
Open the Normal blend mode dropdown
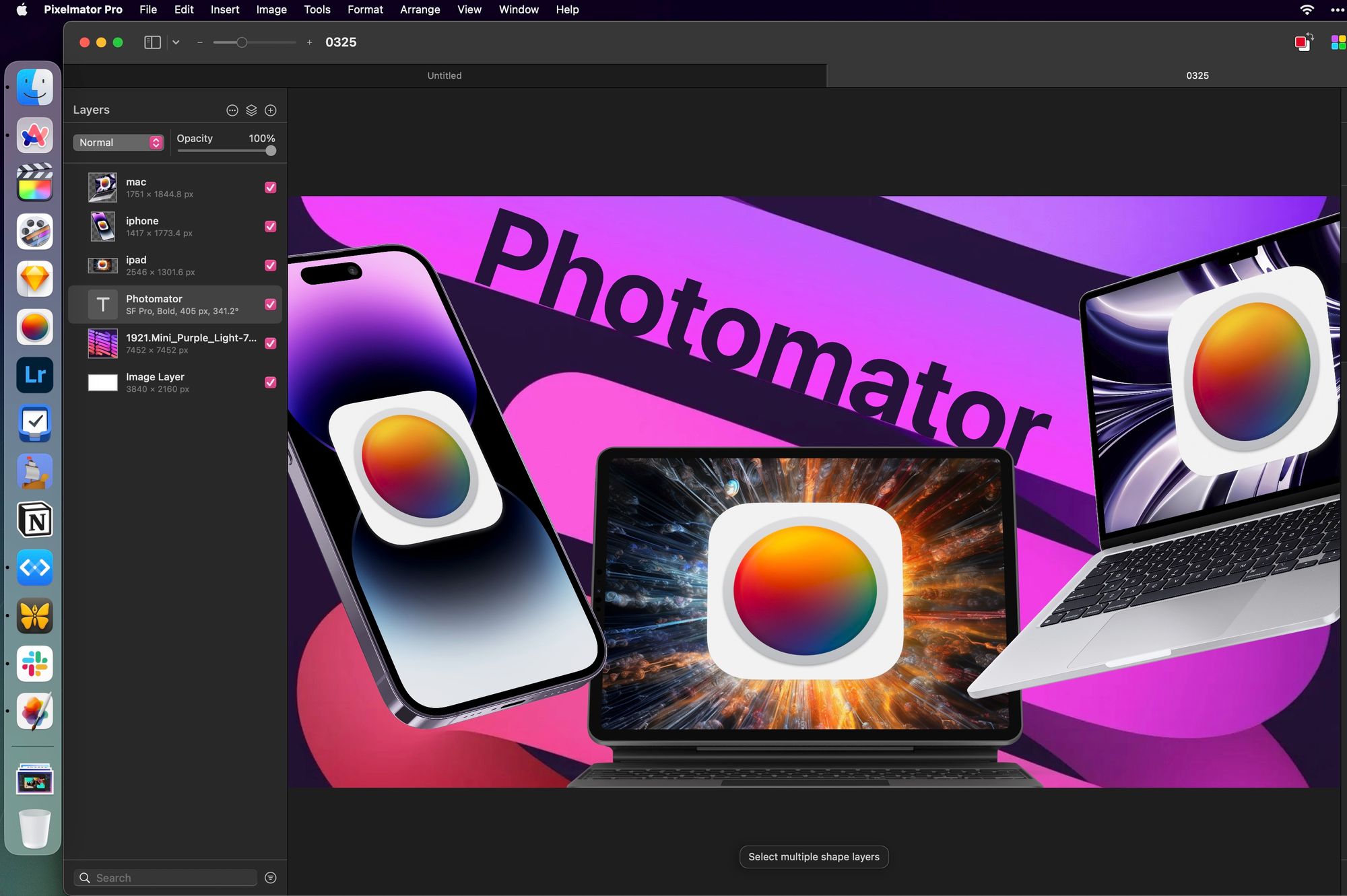(x=119, y=143)
